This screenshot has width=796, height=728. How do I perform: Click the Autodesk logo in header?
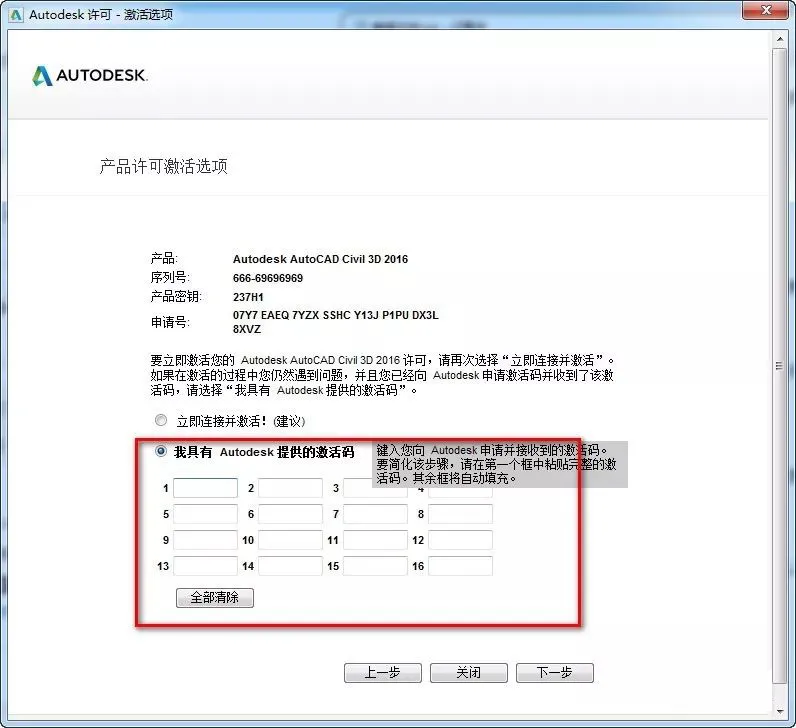click(x=89, y=76)
